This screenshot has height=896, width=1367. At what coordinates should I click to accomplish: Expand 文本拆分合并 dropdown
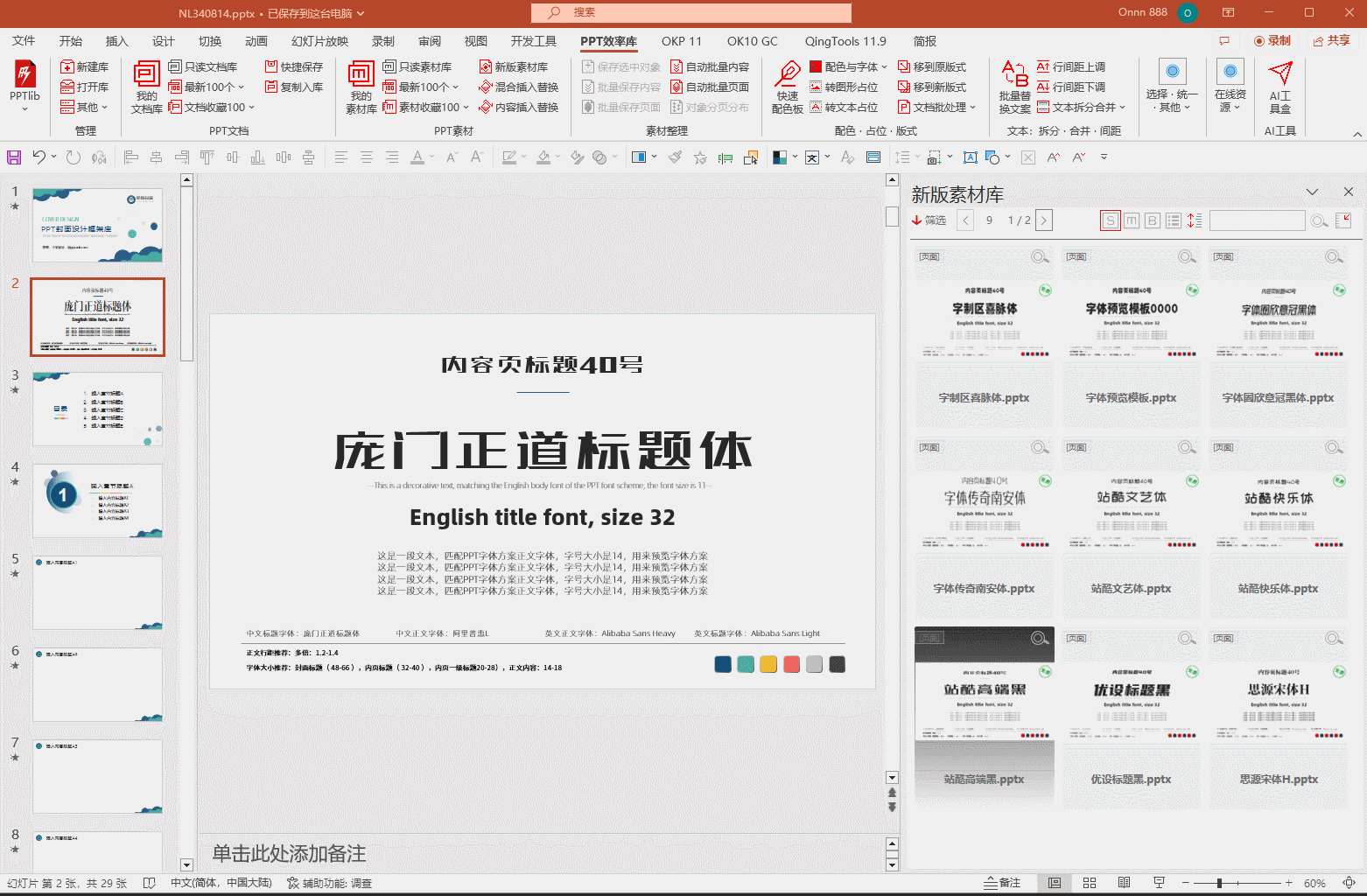(1082, 107)
